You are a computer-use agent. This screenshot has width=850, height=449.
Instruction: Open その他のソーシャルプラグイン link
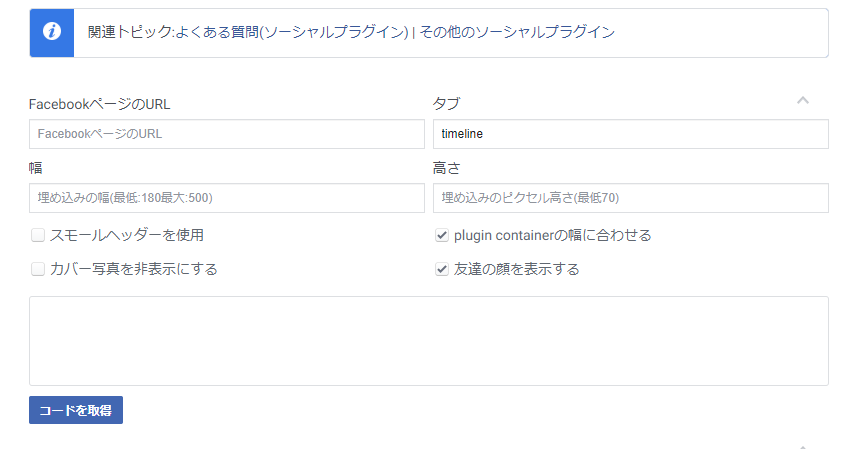(x=517, y=33)
